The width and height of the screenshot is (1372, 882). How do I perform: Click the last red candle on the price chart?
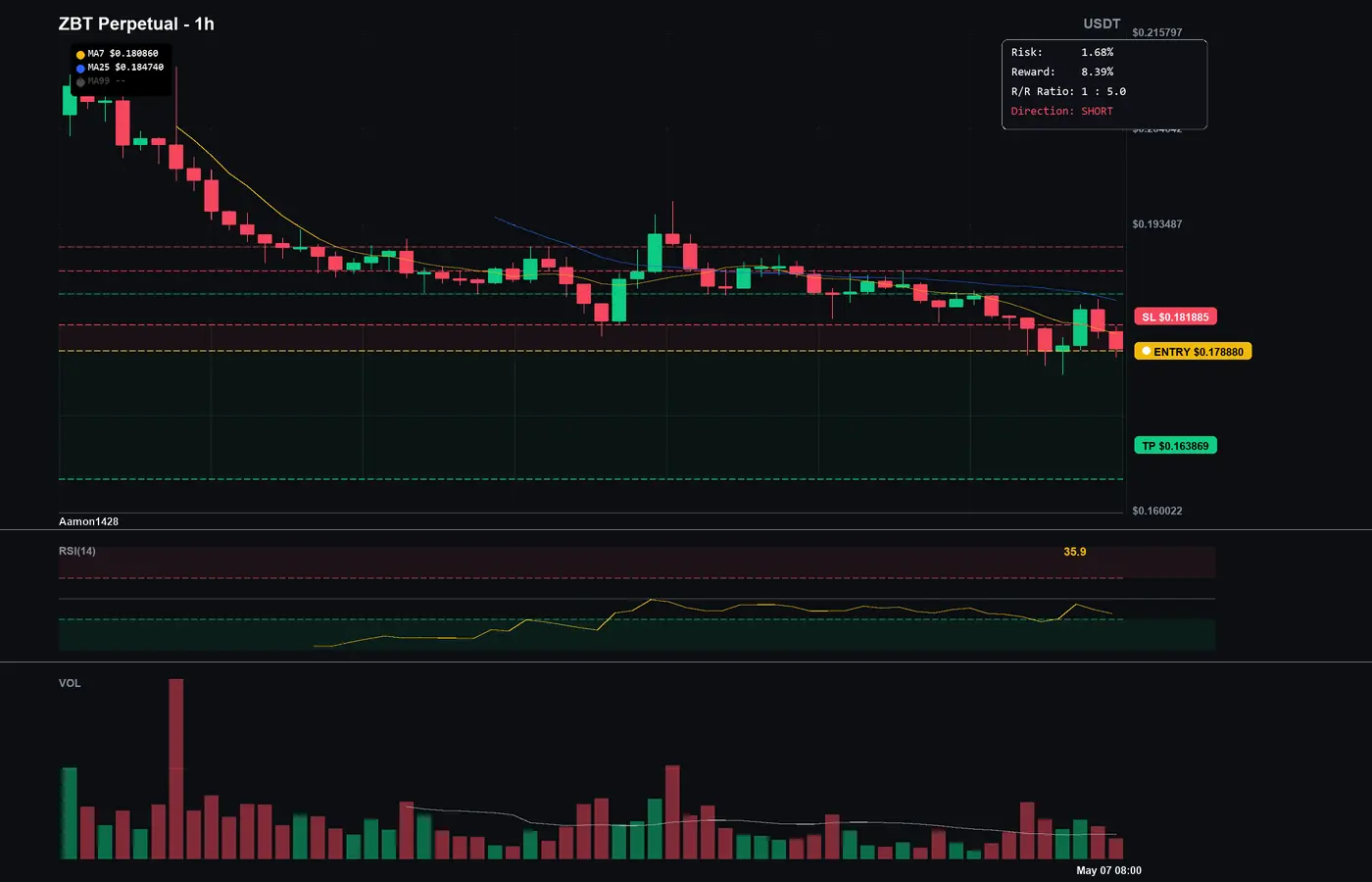pyautogui.click(x=1116, y=341)
